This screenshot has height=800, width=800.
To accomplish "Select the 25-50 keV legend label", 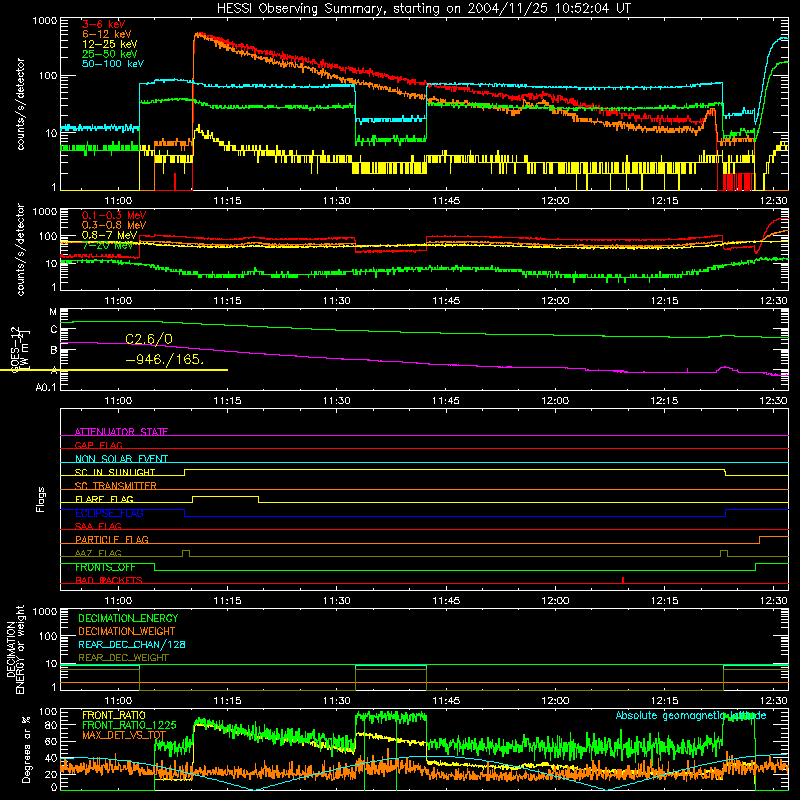I will [x=110, y=54].
